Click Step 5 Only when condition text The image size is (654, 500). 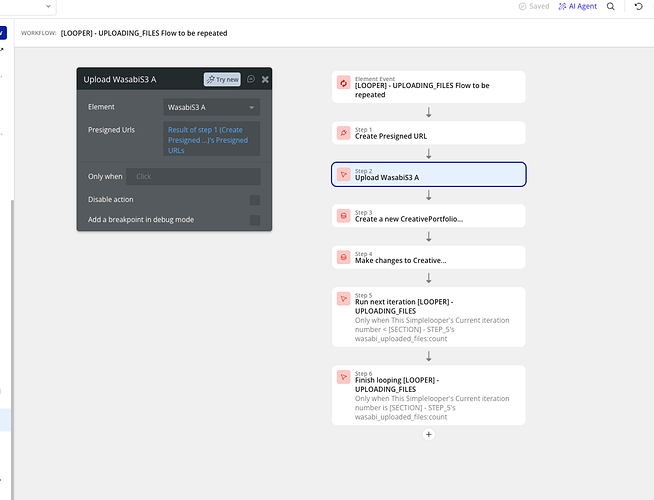(x=432, y=329)
